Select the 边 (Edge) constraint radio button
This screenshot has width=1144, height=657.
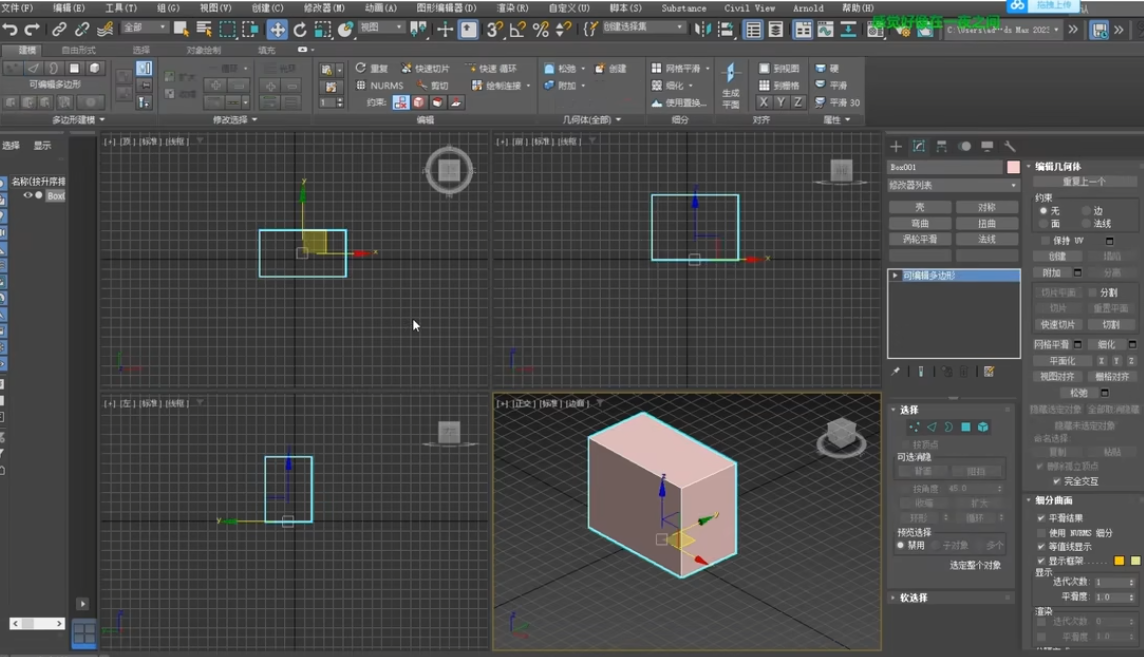coord(1086,210)
